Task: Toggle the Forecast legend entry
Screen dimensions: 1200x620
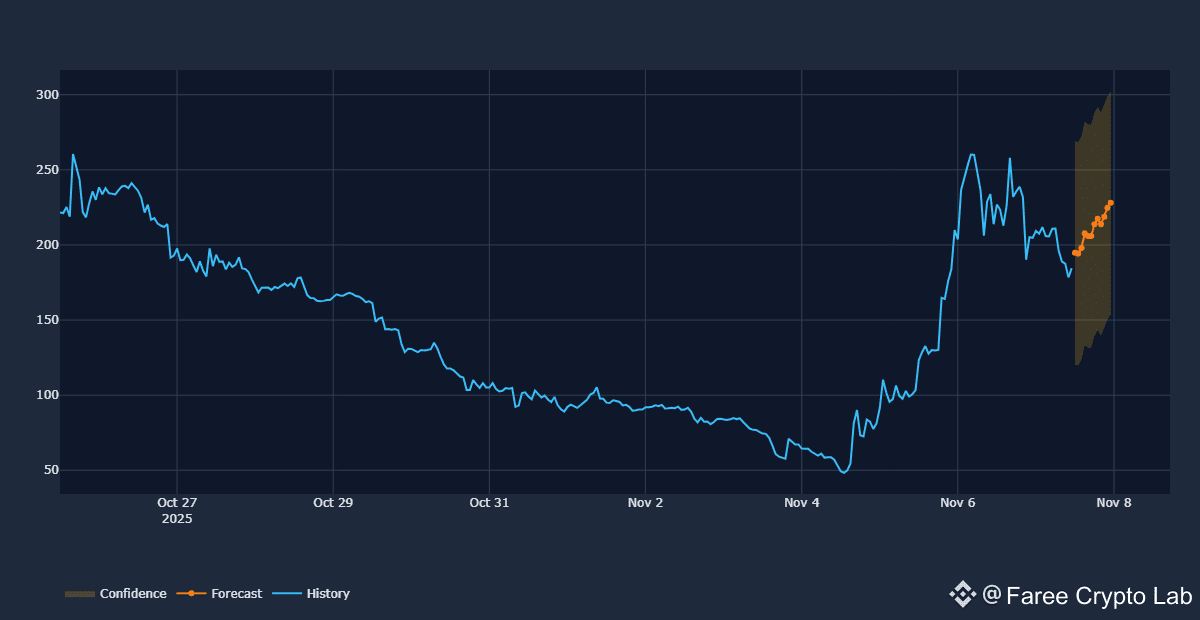Action: coord(219,594)
